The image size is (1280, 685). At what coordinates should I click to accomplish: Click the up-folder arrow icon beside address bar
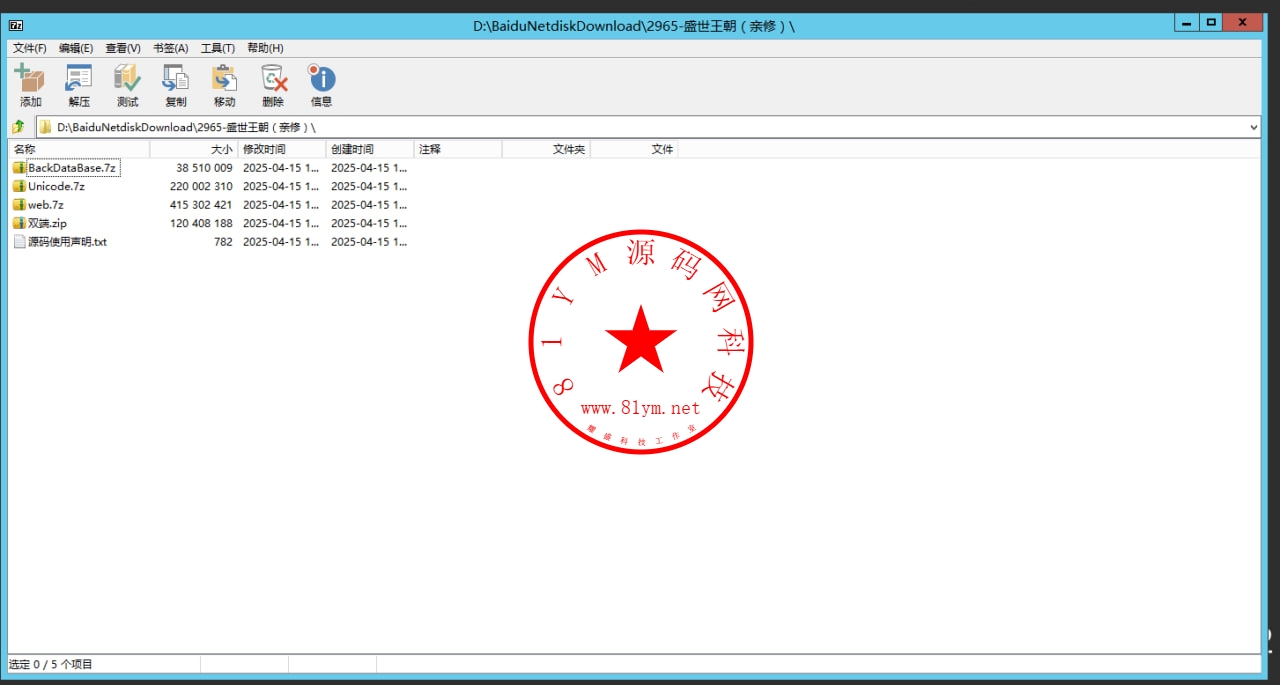pos(18,127)
